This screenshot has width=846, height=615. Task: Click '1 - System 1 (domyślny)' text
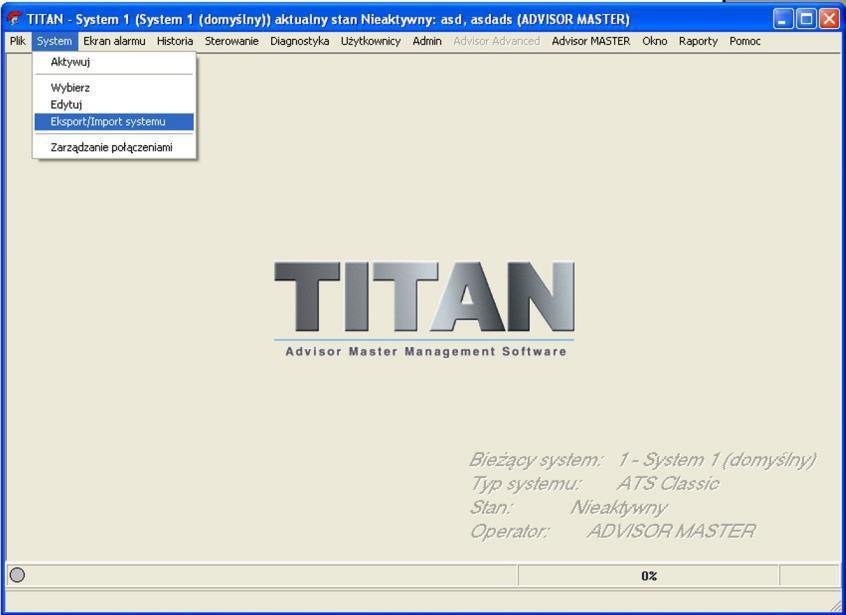click(717, 460)
